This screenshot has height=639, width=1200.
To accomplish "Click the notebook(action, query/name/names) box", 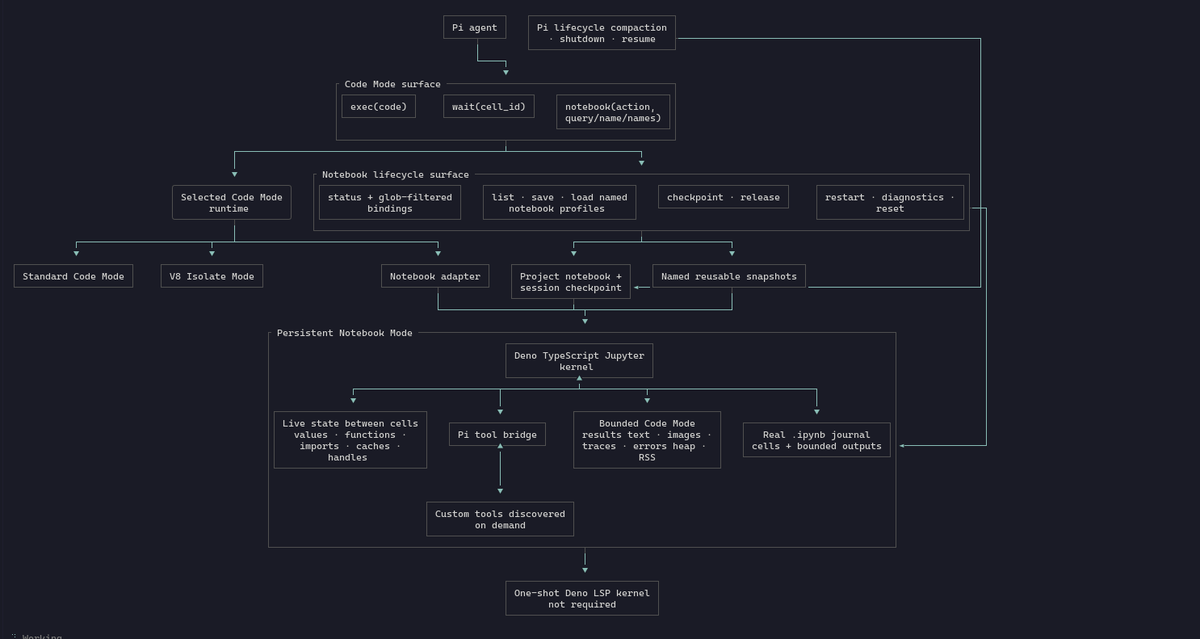I will [x=613, y=112].
